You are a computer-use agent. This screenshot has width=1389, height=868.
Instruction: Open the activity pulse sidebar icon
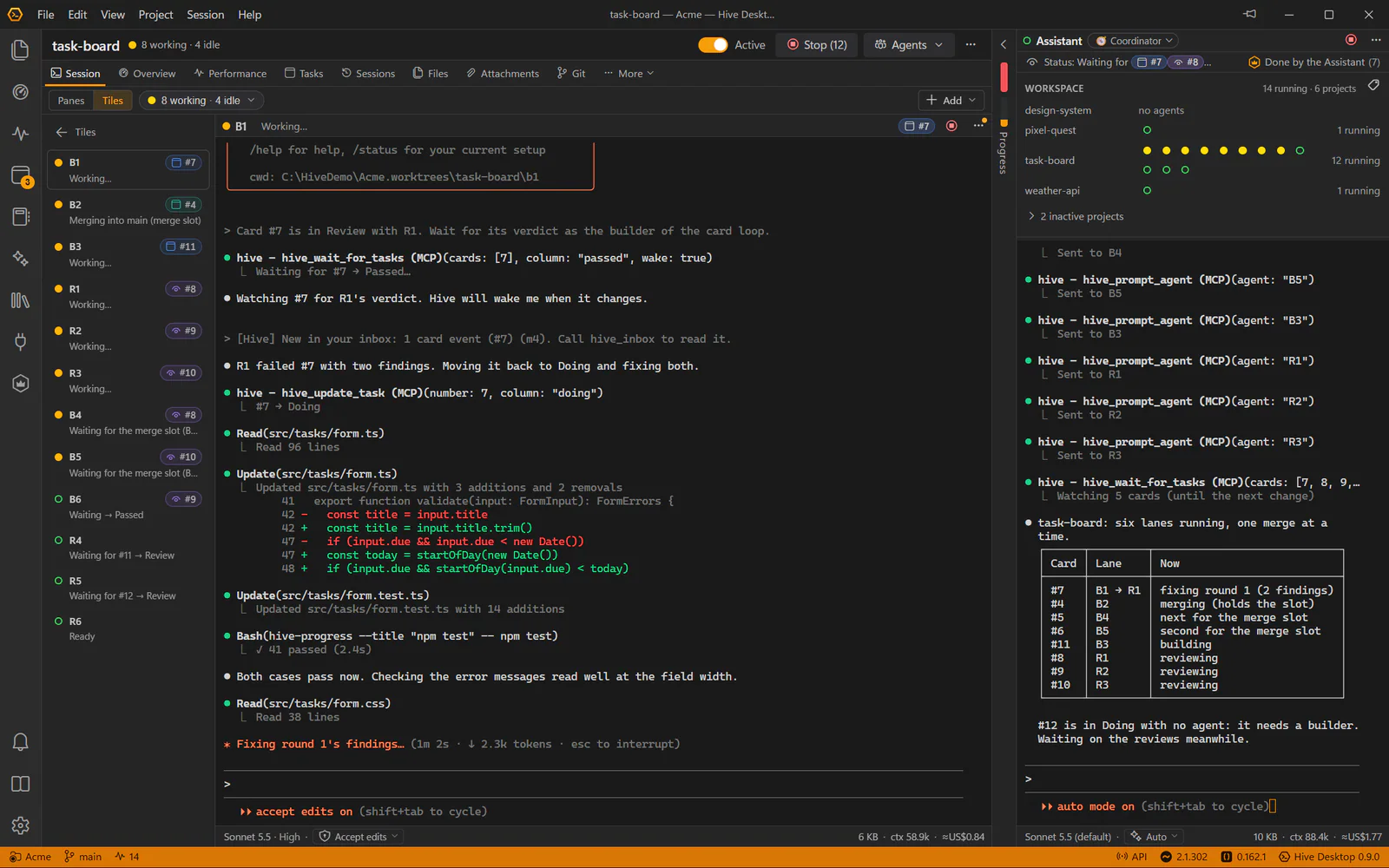click(20, 134)
